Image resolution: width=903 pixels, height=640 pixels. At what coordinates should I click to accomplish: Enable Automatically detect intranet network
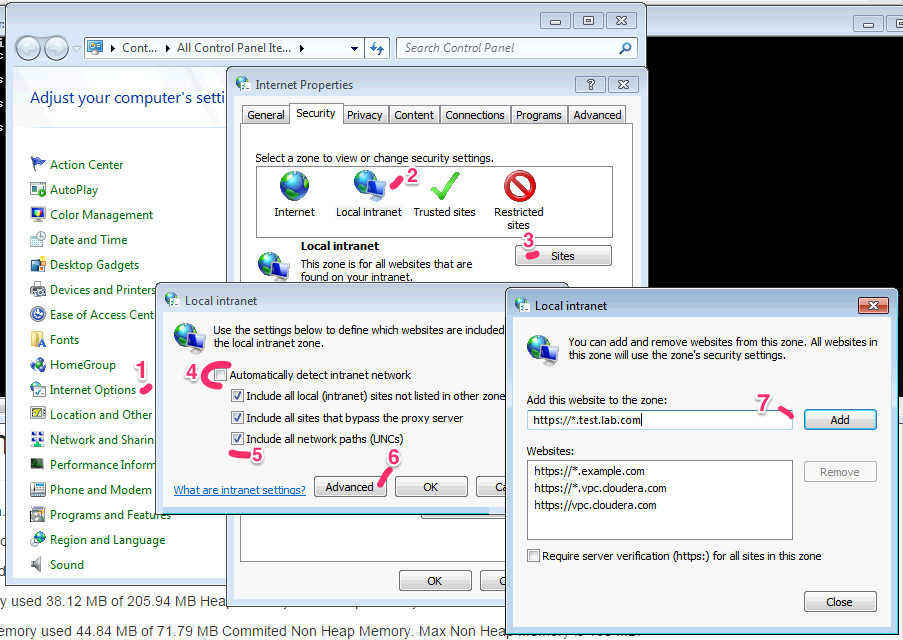pos(221,376)
